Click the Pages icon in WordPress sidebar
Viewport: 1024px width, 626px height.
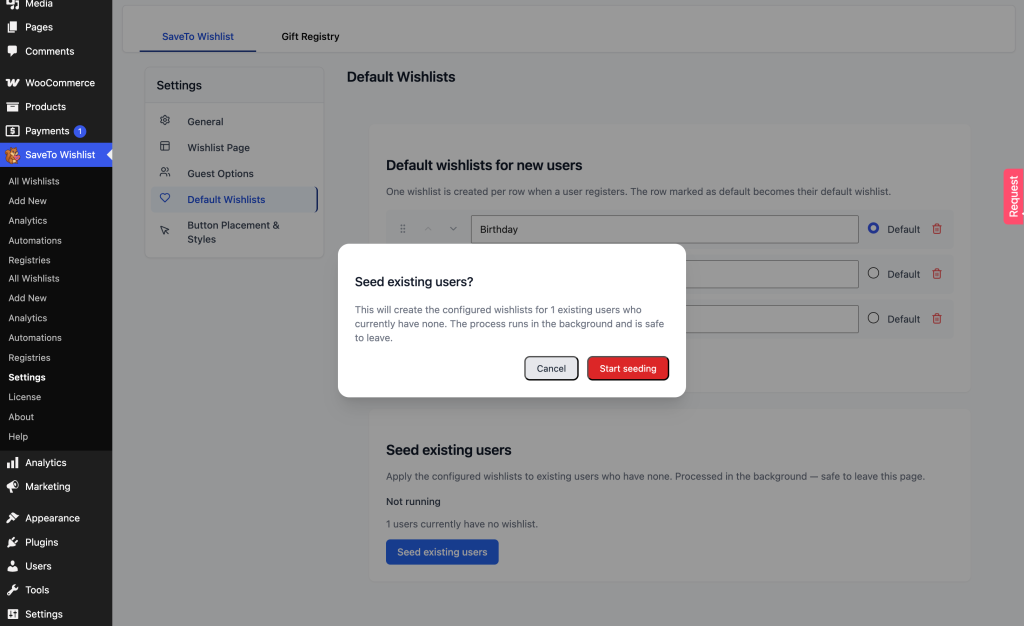tap(12, 27)
